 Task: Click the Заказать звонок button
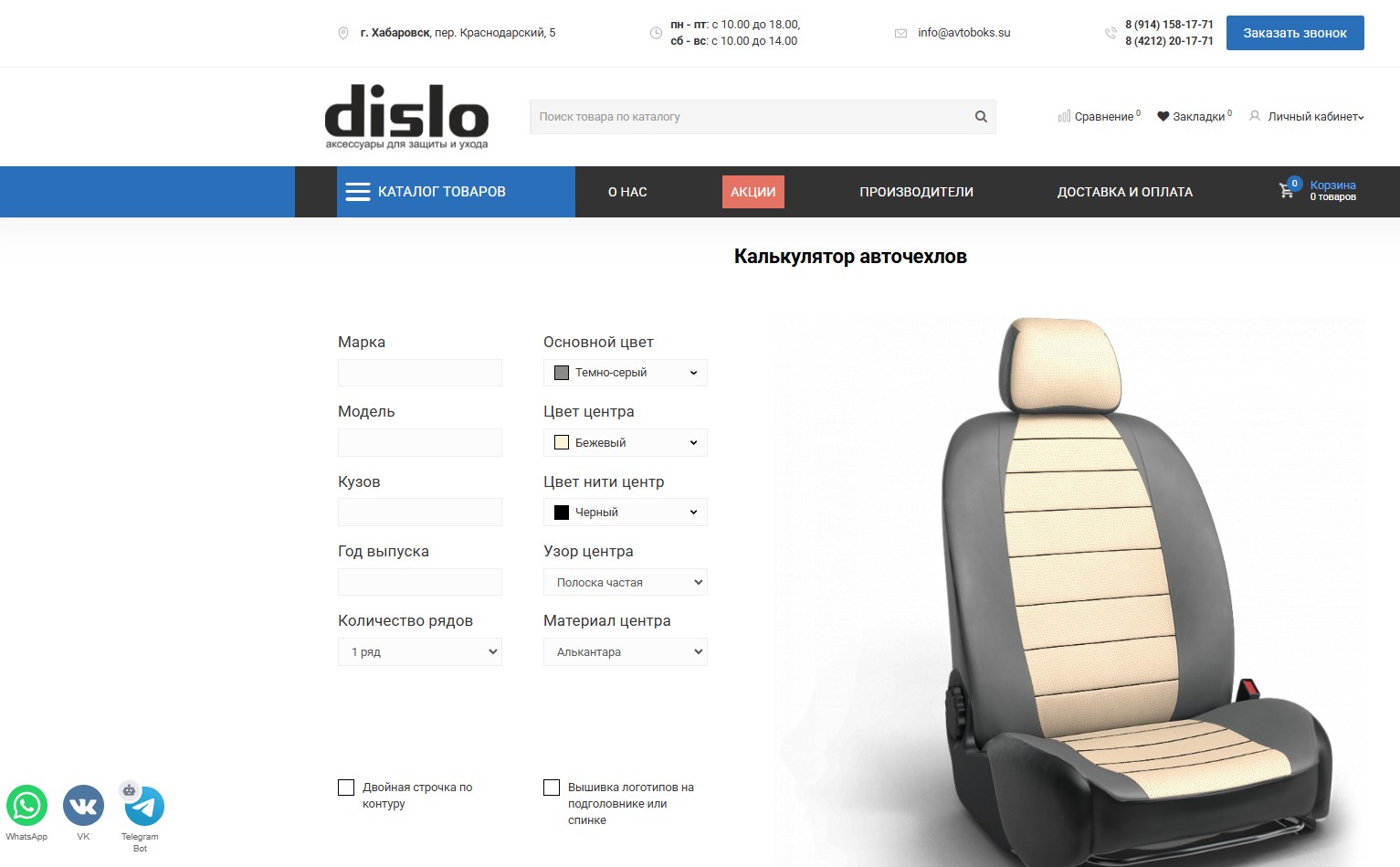[x=1295, y=33]
